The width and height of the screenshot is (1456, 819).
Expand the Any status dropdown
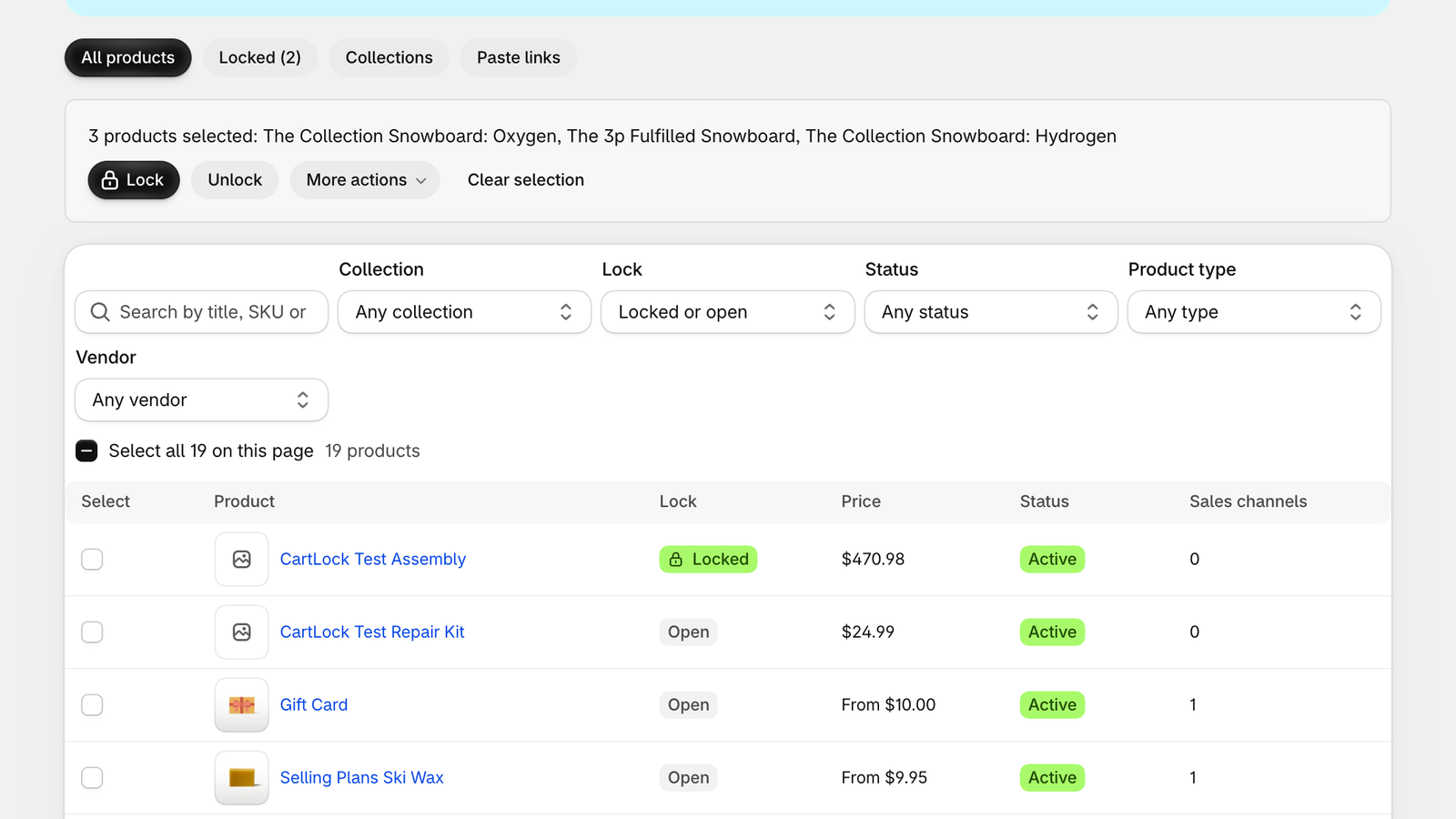tap(990, 312)
